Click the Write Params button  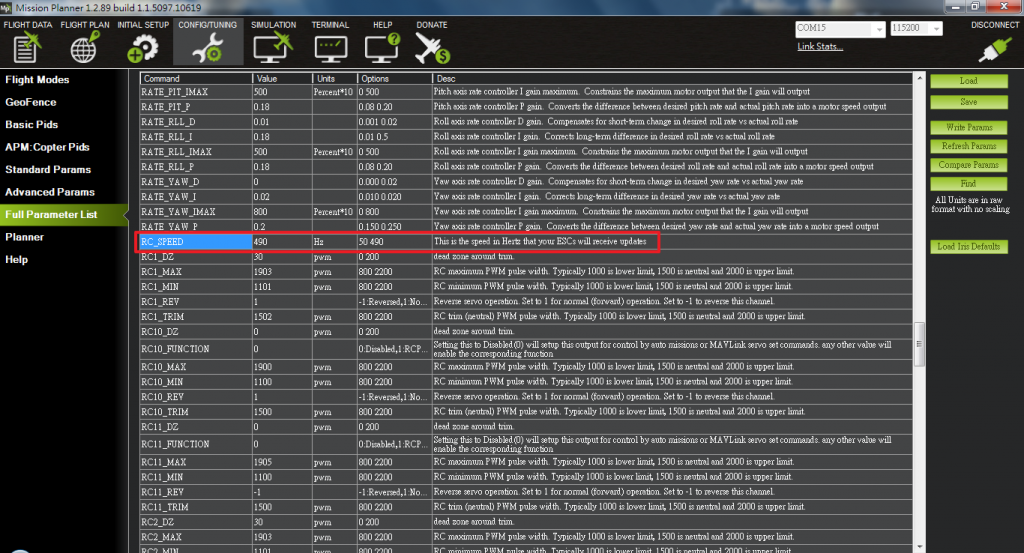968,127
